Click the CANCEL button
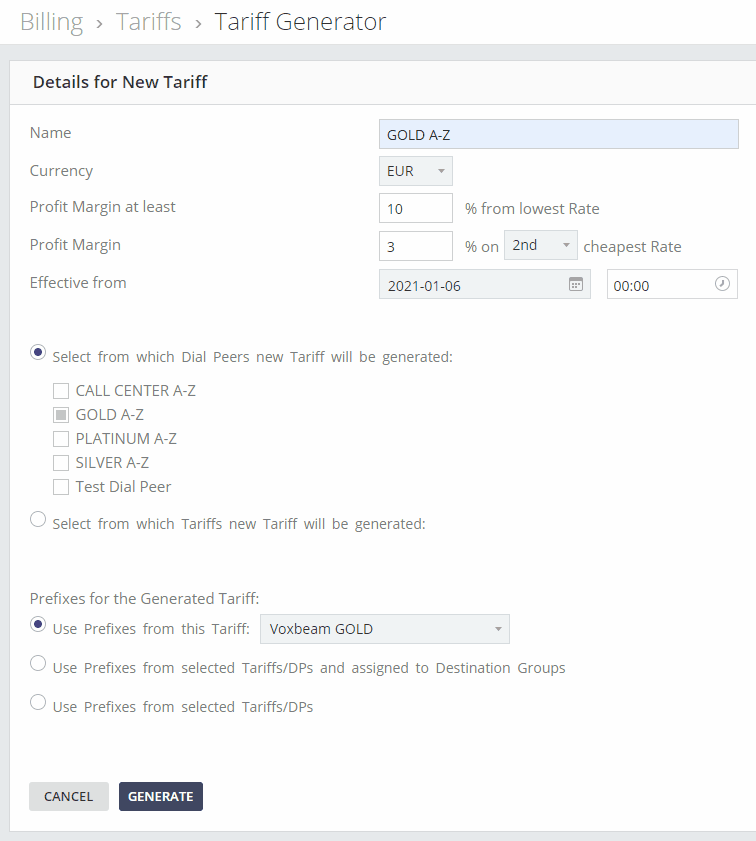The height and width of the screenshot is (841, 756). tap(69, 796)
